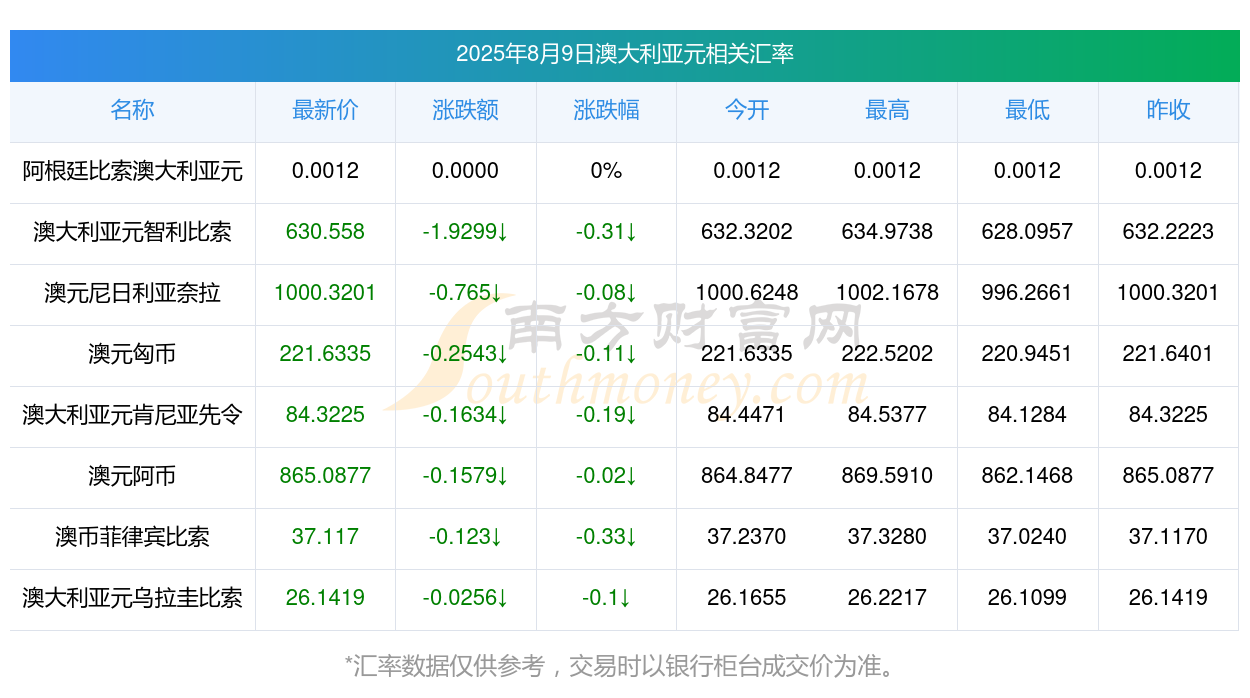Click high value 1002.1678
The image size is (1250, 698).
[x=887, y=293]
